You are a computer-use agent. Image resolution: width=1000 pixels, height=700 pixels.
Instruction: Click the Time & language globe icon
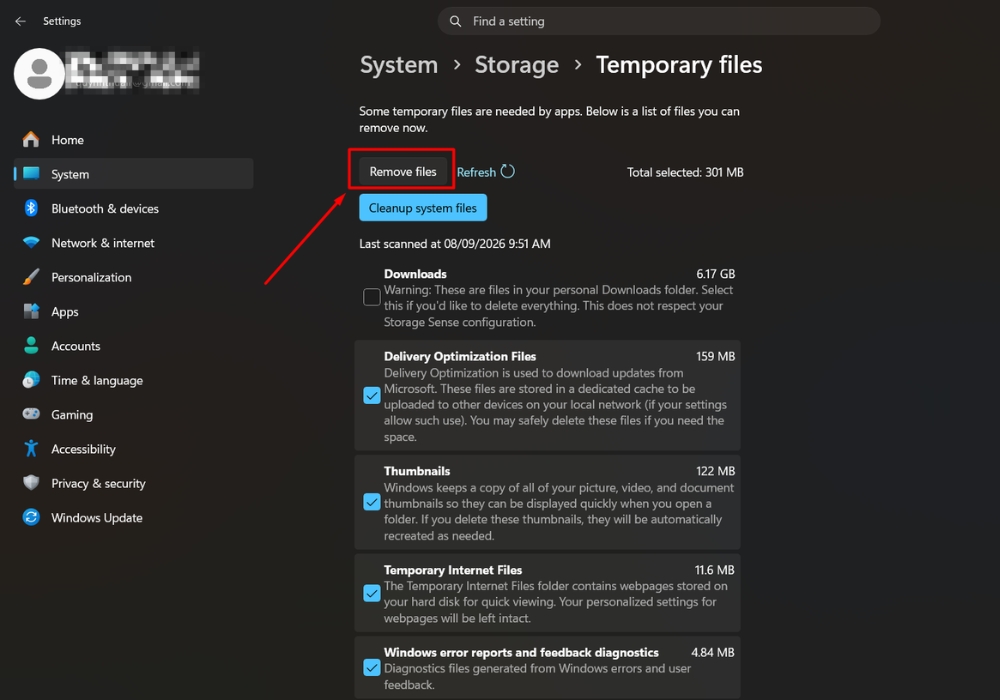click(x=31, y=380)
